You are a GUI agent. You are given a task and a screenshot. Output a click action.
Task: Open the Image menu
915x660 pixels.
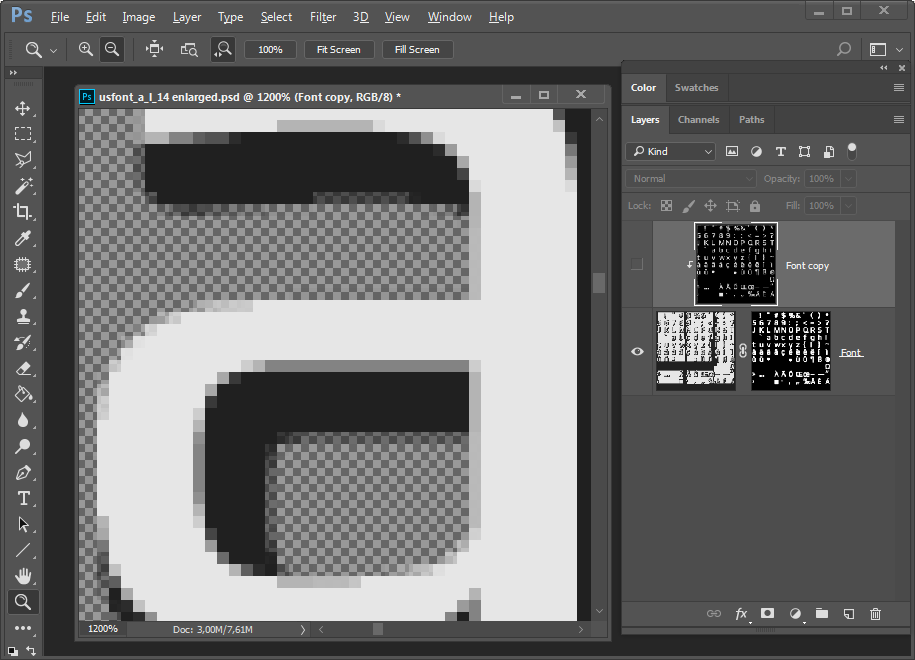coord(139,17)
